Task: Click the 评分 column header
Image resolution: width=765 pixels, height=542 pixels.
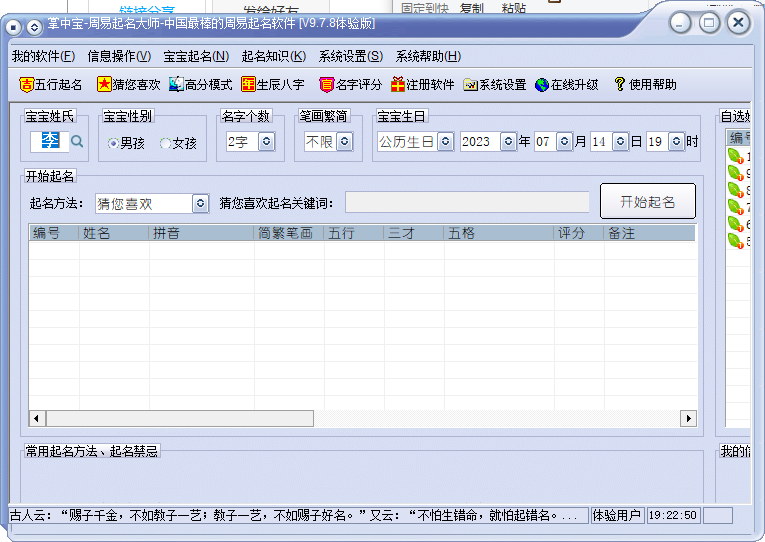Action: [x=579, y=233]
